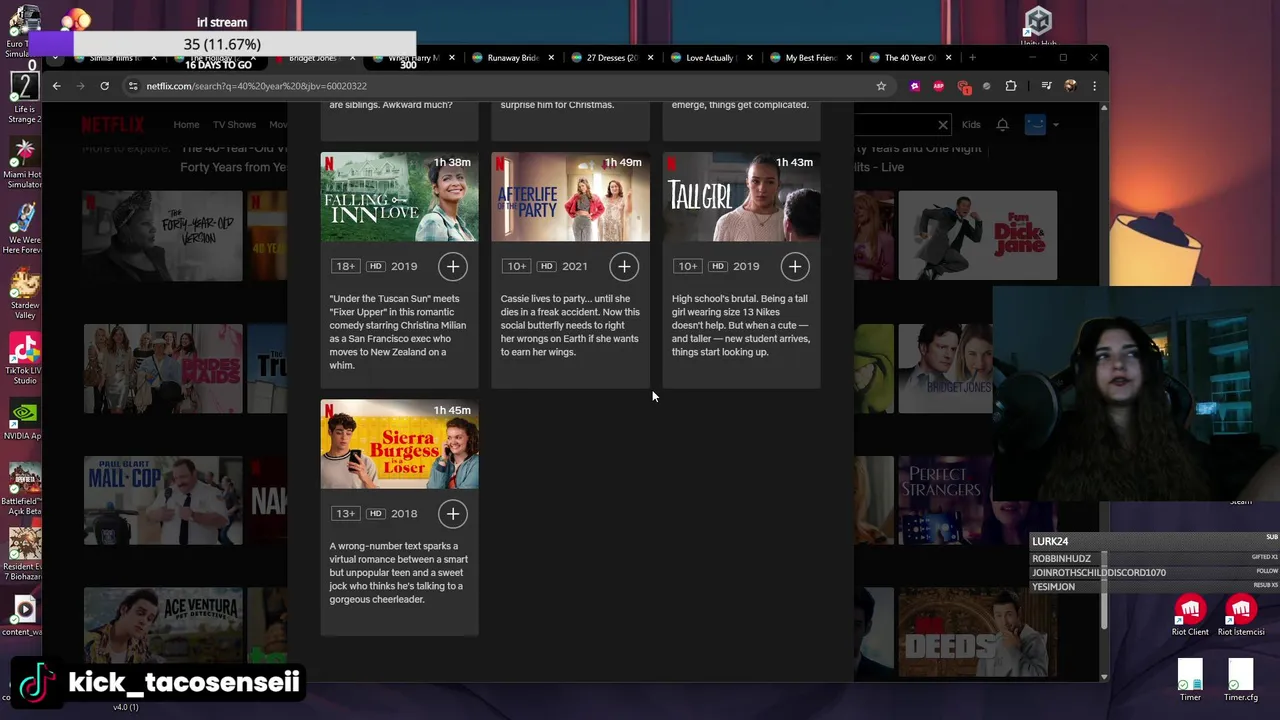Add Falling Inn Love to My List

[x=453, y=266]
